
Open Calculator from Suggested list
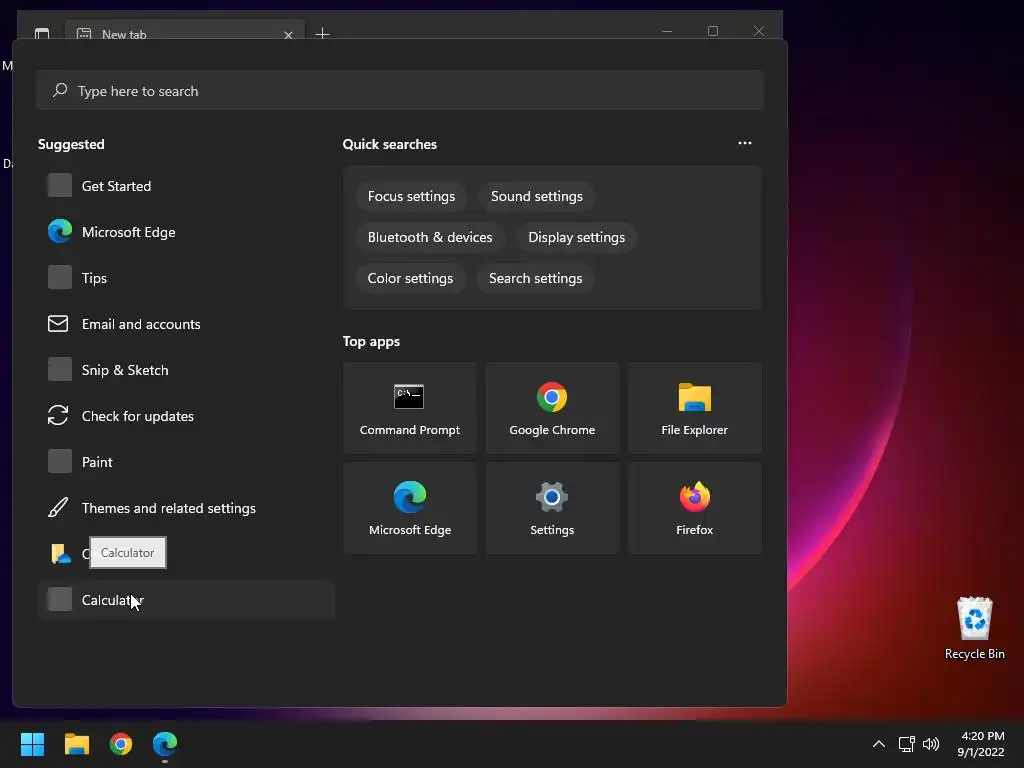click(x=186, y=600)
